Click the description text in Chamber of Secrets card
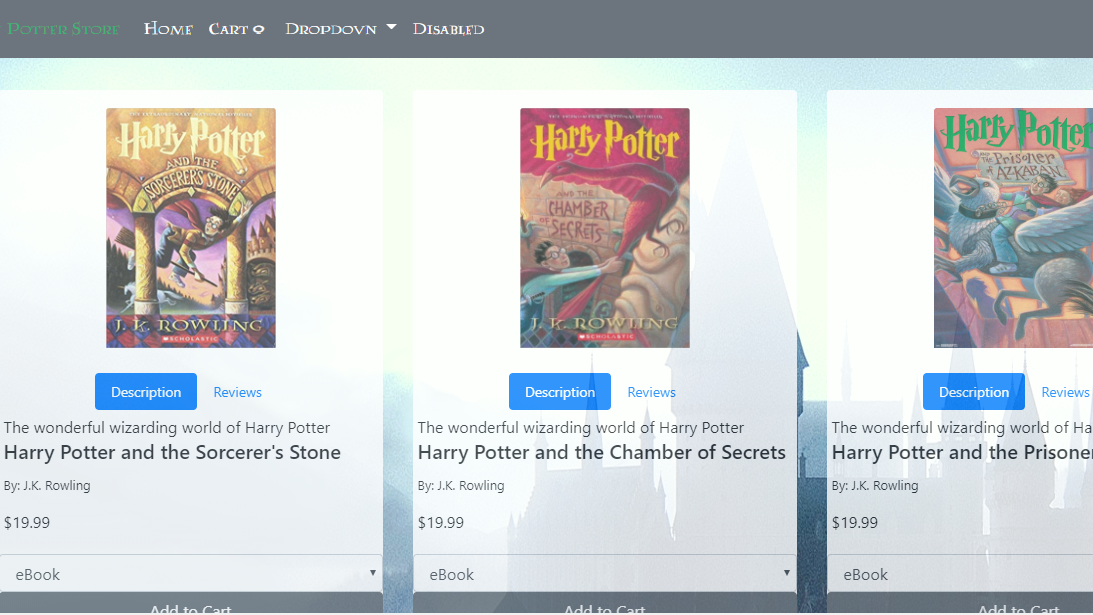Screen dimensions: 1093x615 581,427
